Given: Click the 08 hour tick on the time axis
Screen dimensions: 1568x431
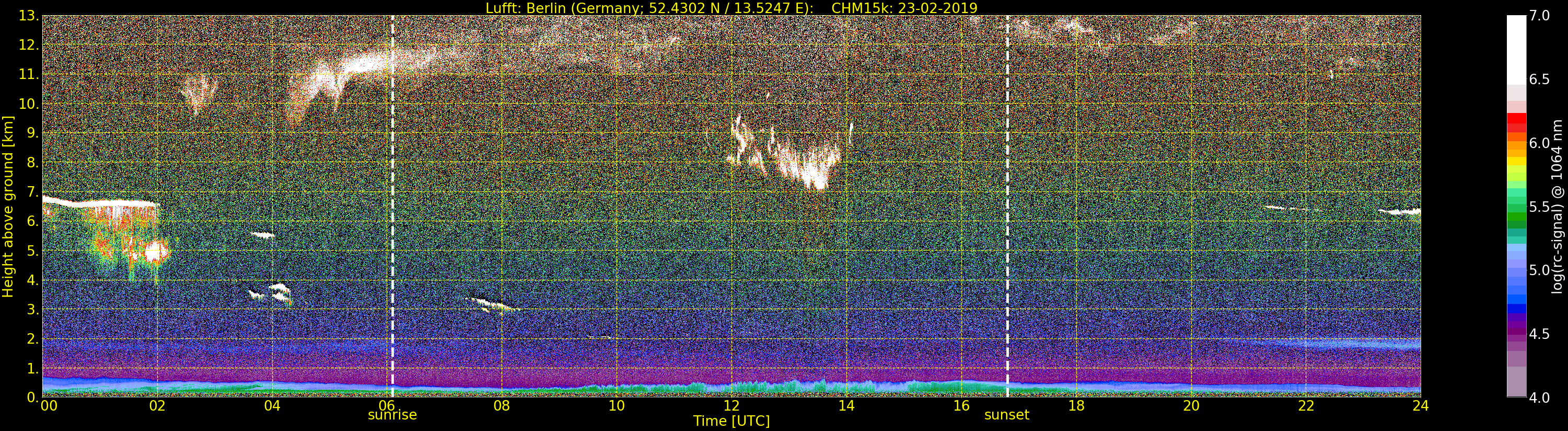Looking at the screenshot, I should point(502,405).
